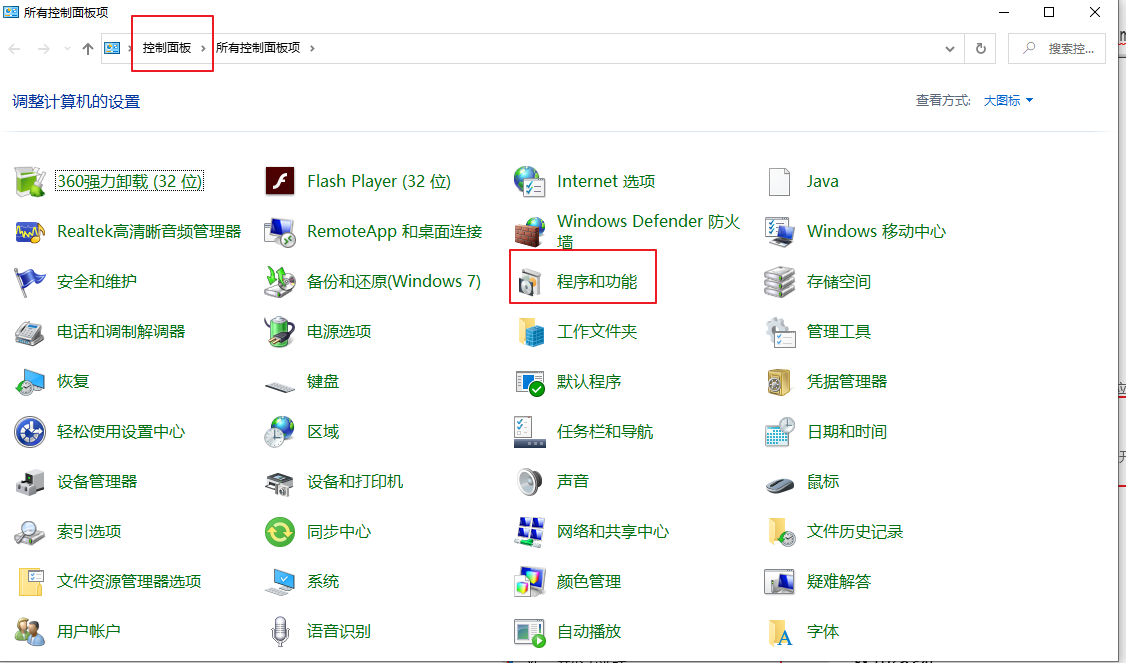Open the 360强力卸载 (32 位) icon
The image size is (1126, 663).
[x=30, y=181]
